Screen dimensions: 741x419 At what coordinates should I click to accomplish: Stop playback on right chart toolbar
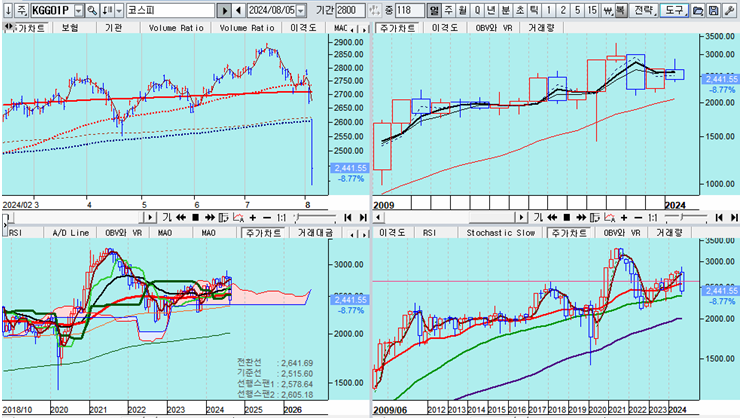pos(567,217)
